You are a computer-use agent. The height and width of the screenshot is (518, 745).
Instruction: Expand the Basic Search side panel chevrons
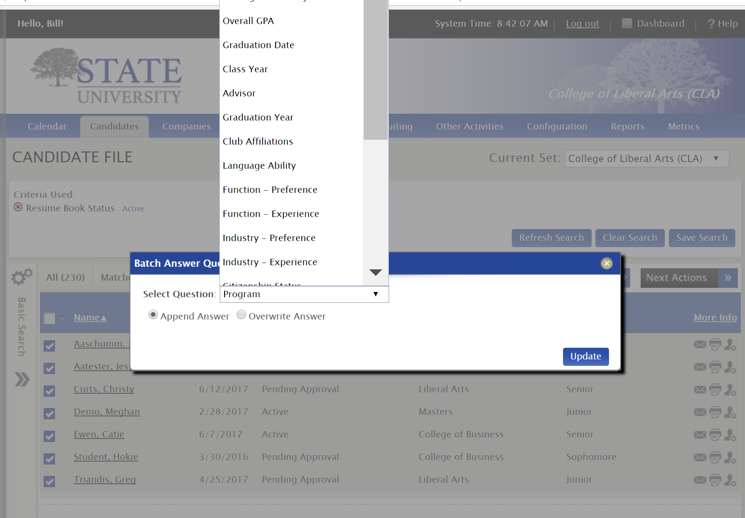[22, 379]
